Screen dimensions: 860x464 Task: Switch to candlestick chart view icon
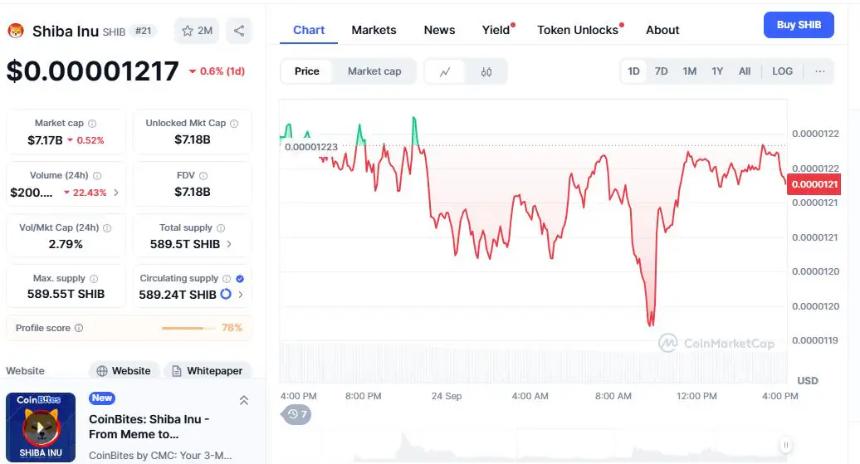(486, 72)
